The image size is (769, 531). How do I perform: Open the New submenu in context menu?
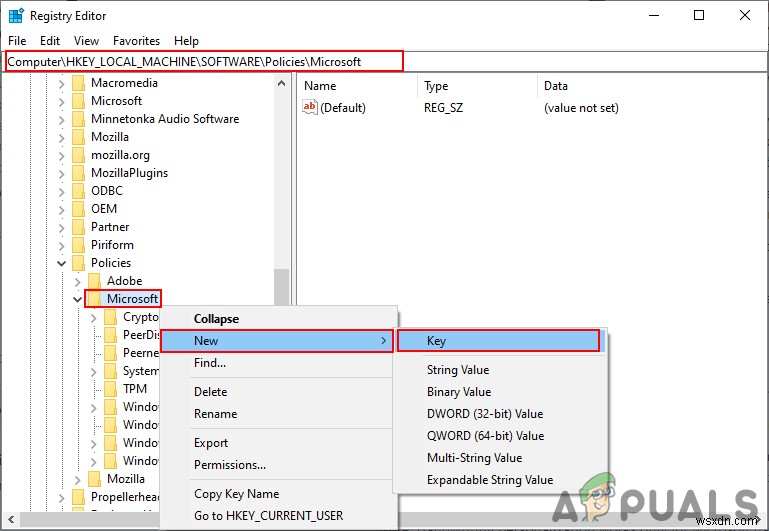click(x=277, y=341)
